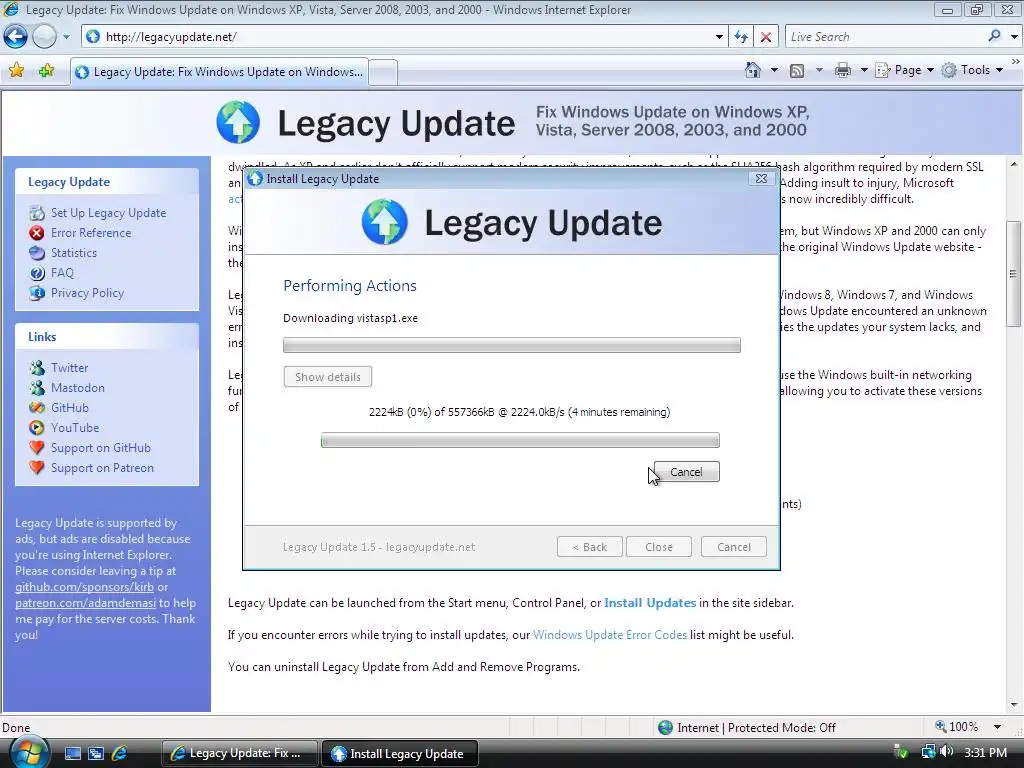Viewport: 1024px width, 768px height.
Task: Open patreon.com/adamdemasi link
Action: (x=86, y=603)
